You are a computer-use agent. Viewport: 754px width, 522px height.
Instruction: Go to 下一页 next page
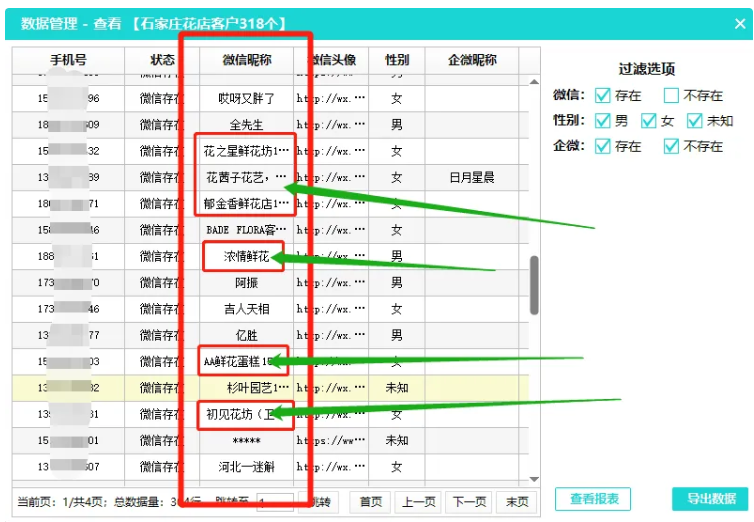469,502
